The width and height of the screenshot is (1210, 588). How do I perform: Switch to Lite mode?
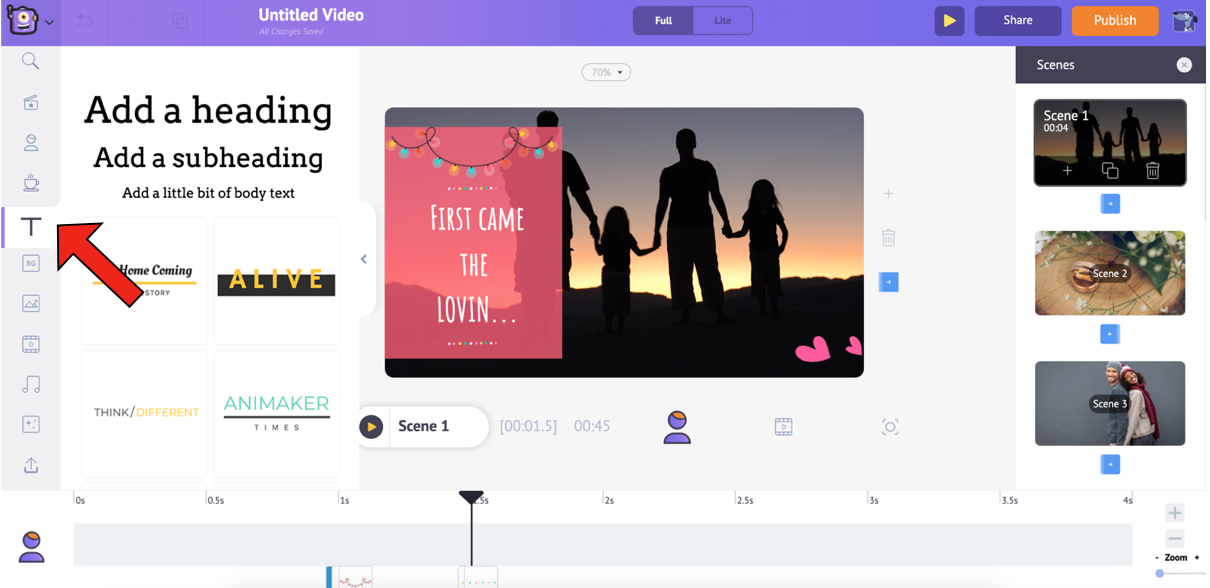(722, 21)
